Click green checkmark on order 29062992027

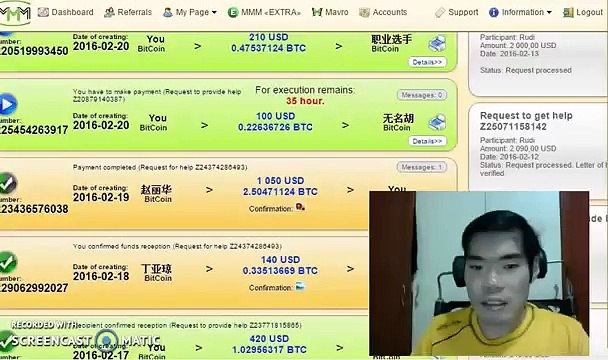(x=8, y=263)
